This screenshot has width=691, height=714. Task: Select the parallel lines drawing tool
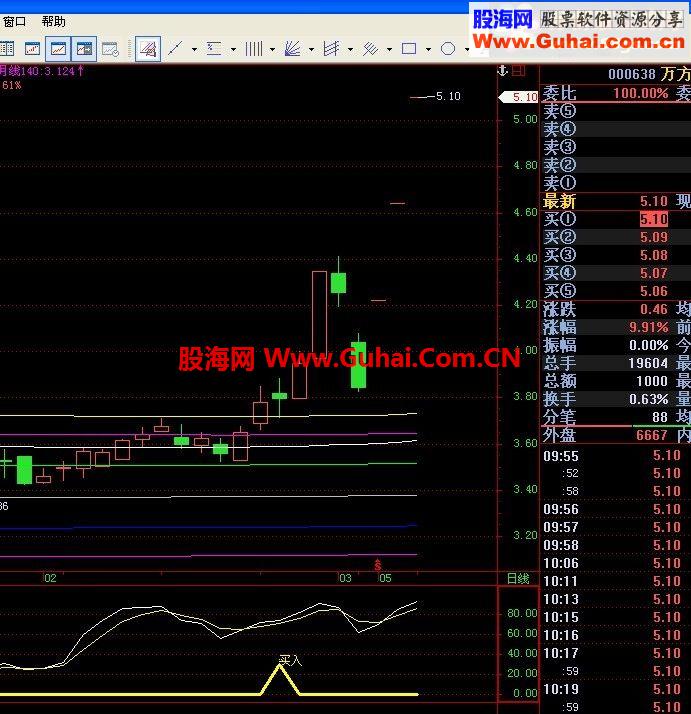tap(370, 48)
